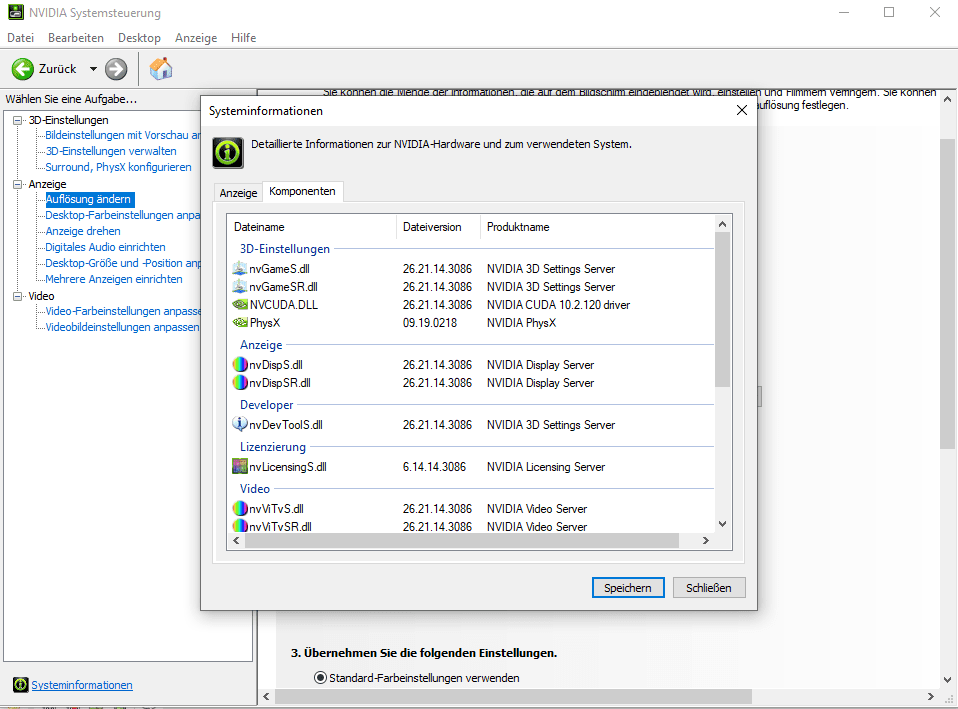Image resolution: width=958 pixels, height=709 pixels.
Task: Click the nvDevToolS.dll info icon
Action: coord(240,424)
